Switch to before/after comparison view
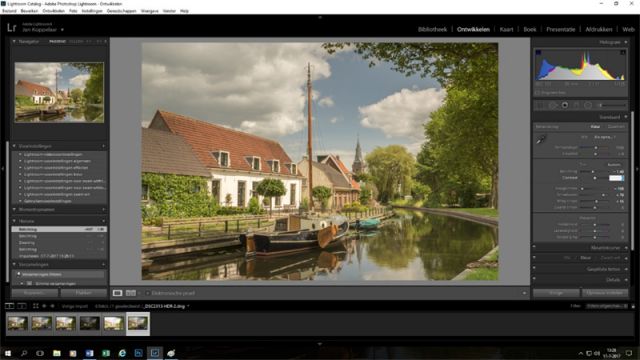This screenshot has width=640, height=360. pyautogui.click(x=131, y=293)
